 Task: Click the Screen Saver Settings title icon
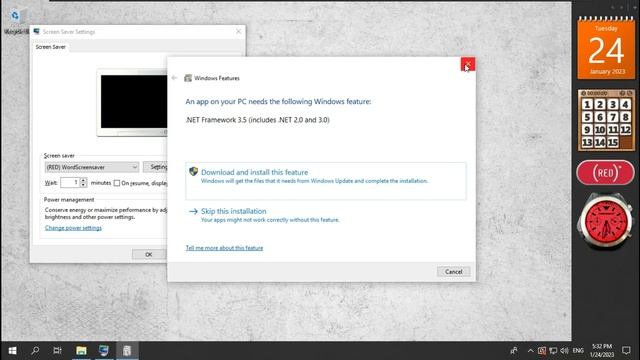[37, 31]
